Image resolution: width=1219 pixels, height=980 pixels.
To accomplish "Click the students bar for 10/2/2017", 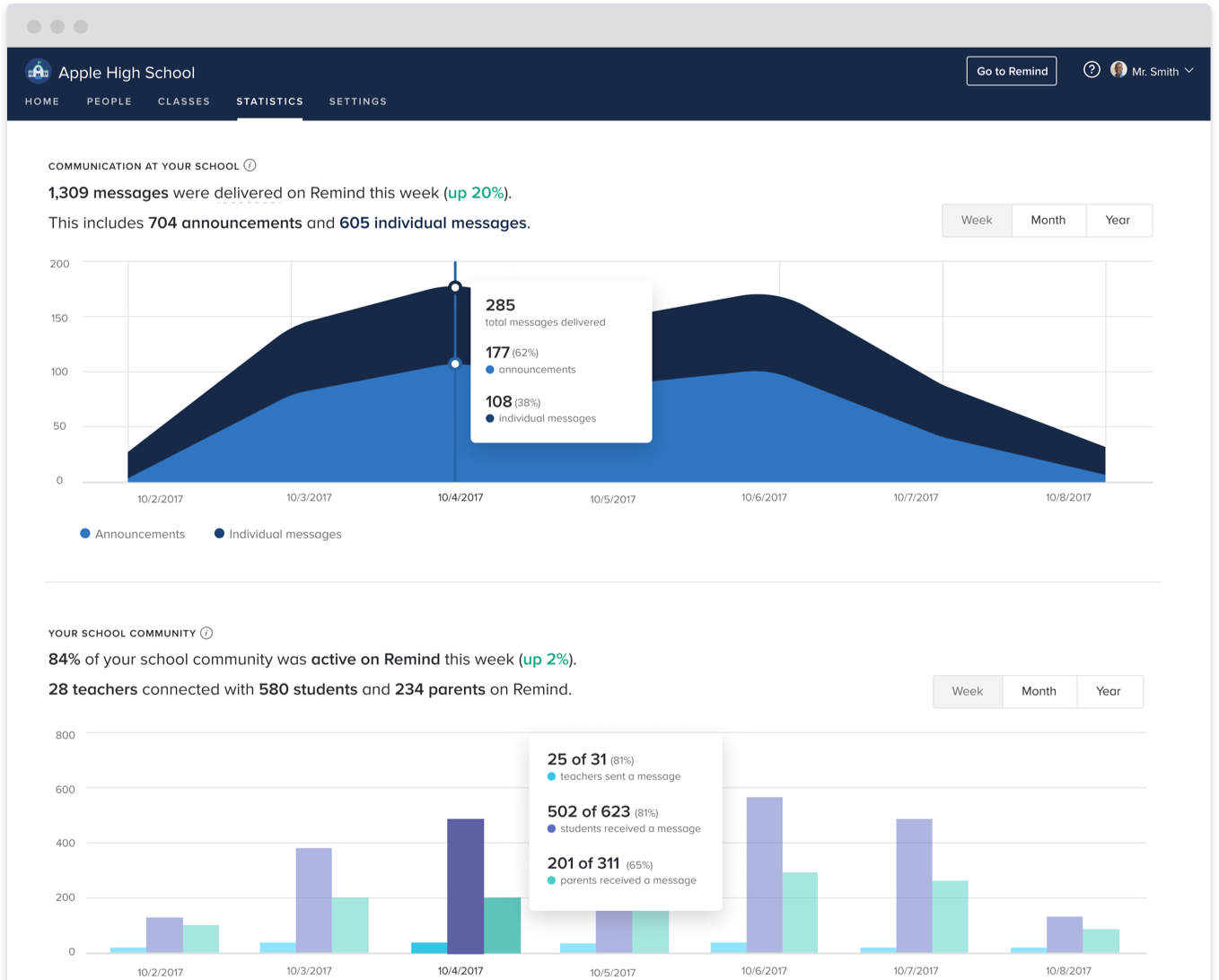I will 164,935.
